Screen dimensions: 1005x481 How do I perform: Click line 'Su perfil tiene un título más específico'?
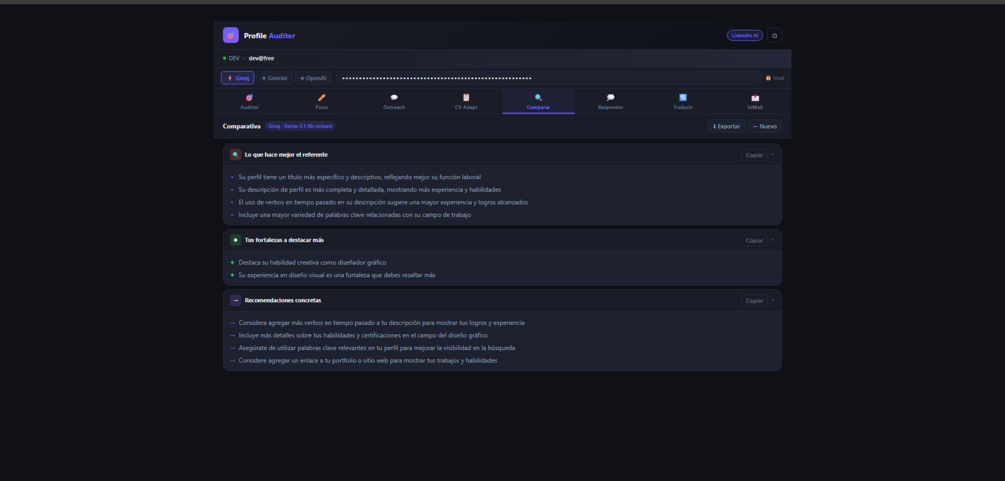[x=360, y=177]
